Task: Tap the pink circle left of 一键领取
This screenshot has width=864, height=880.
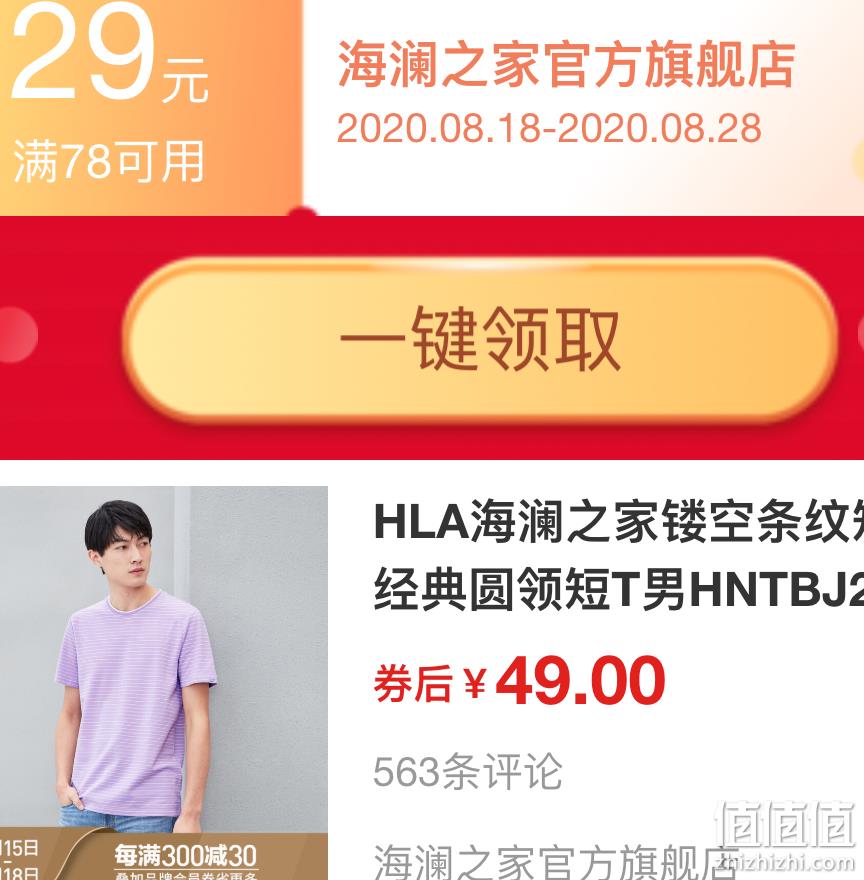Action: coord(17,334)
